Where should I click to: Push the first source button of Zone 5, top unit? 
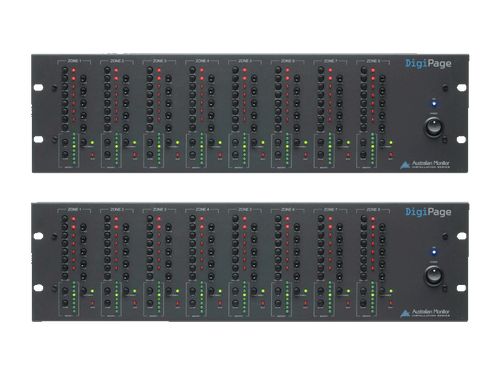(235, 70)
